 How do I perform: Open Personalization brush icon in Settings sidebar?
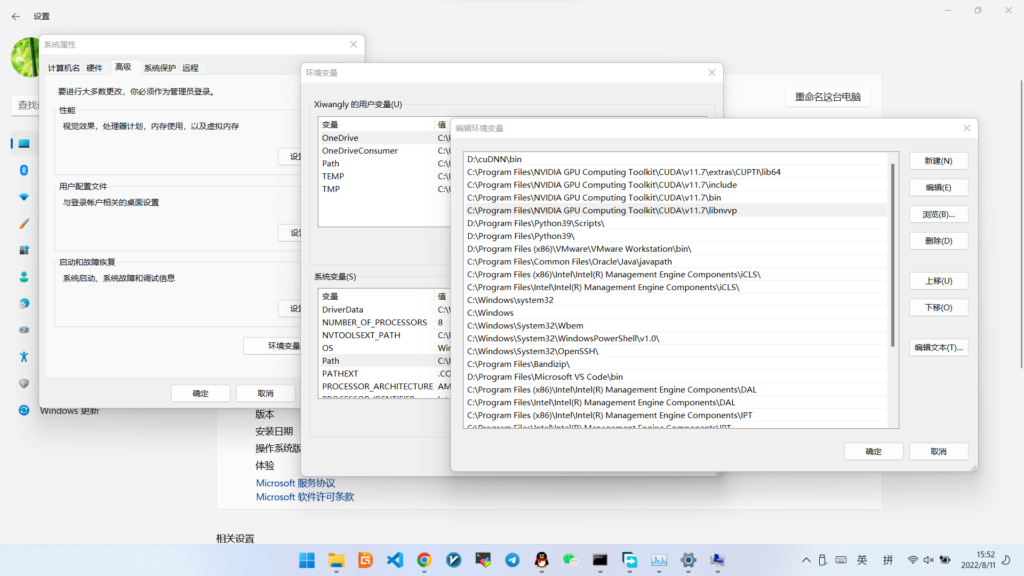24,223
